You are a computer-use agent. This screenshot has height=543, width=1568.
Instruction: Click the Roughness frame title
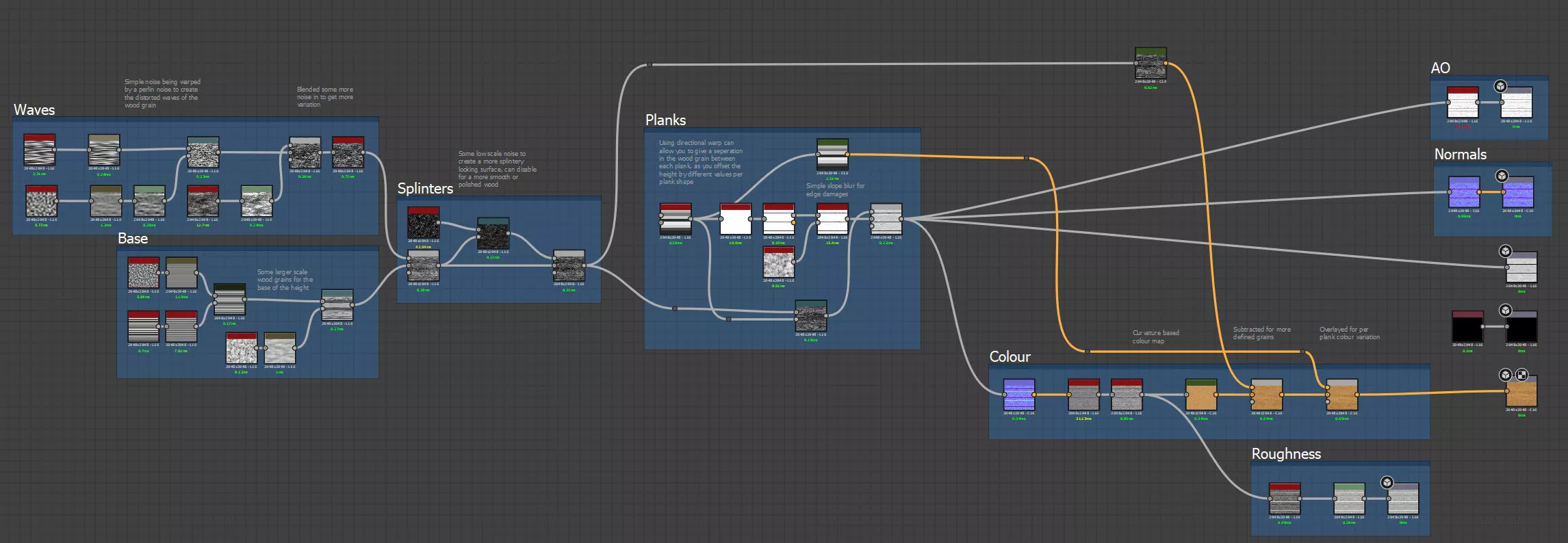(x=1286, y=454)
